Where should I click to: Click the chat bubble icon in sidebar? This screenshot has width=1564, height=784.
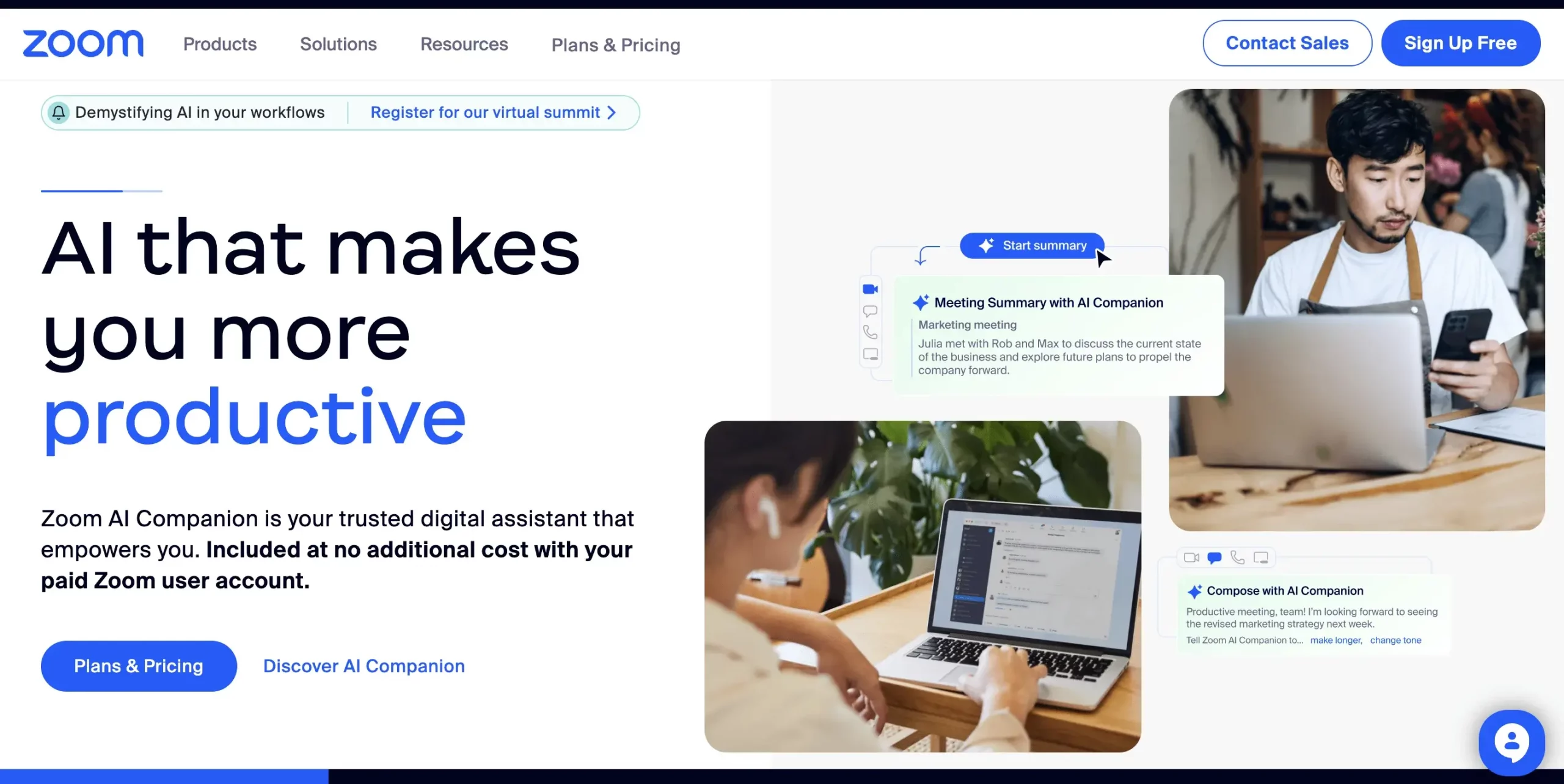[871, 312]
